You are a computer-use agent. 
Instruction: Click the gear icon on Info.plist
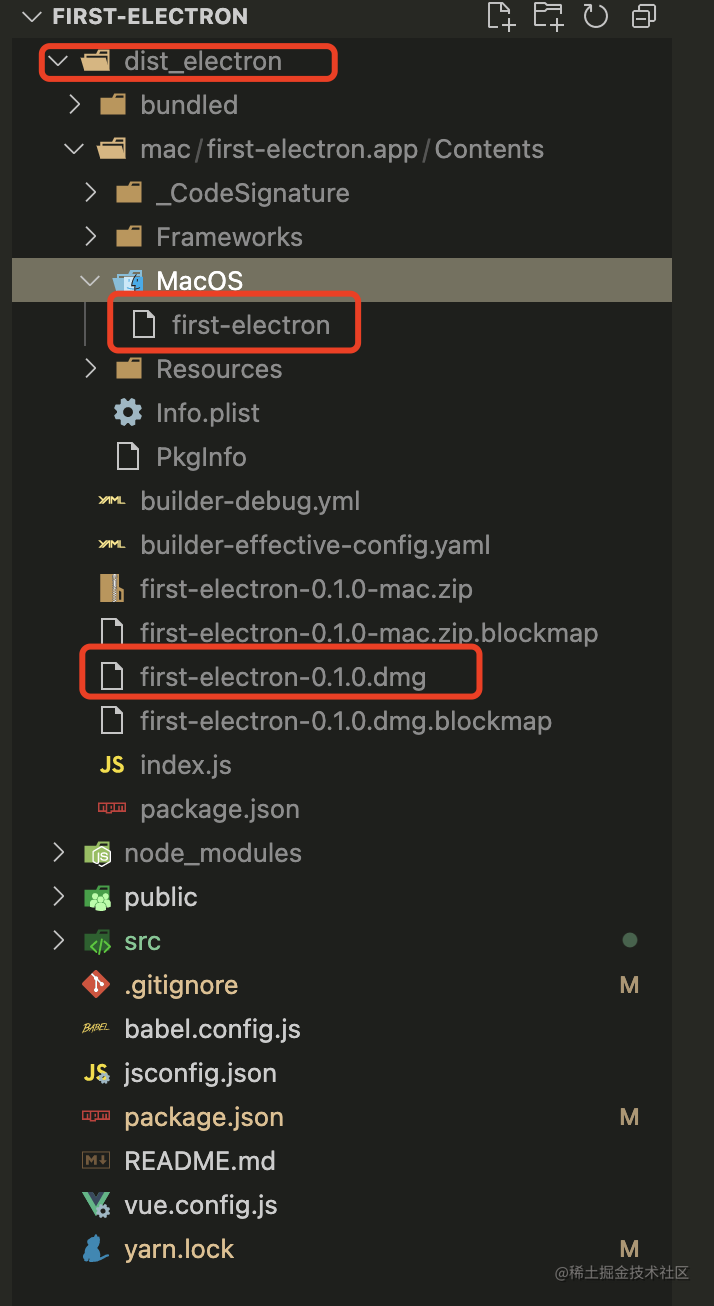tap(129, 412)
